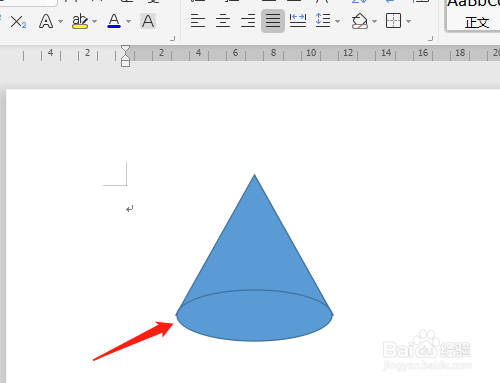Open text effects A icon
The height and width of the screenshot is (383, 500).
point(46,21)
